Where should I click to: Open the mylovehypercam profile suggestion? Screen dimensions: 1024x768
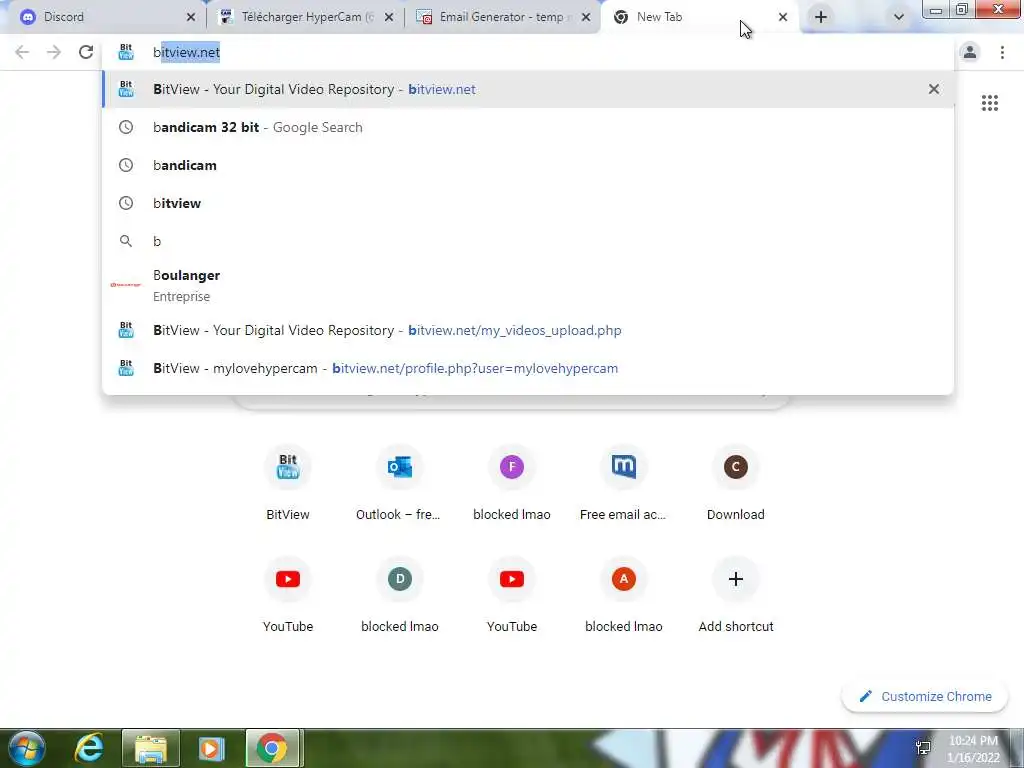(x=528, y=368)
